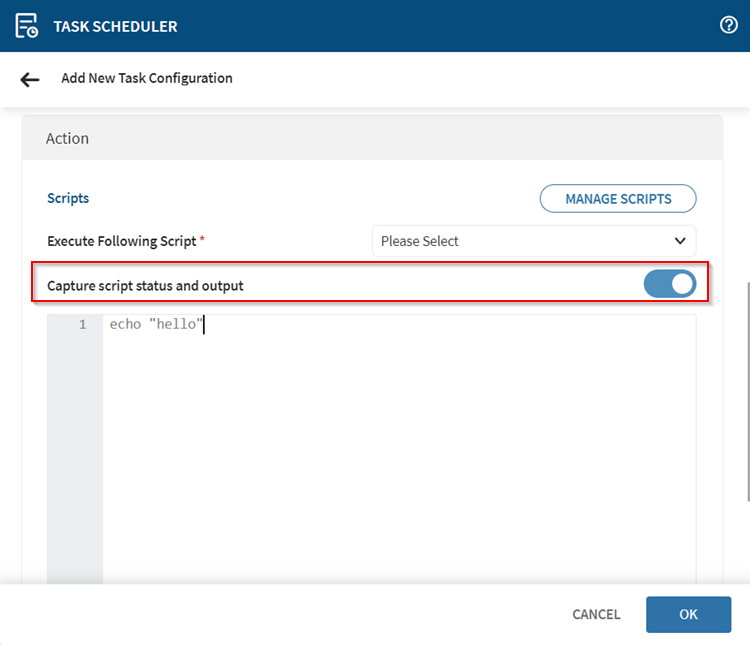750x645 pixels.
Task: Disable capture script status and output switch
Action: point(669,284)
